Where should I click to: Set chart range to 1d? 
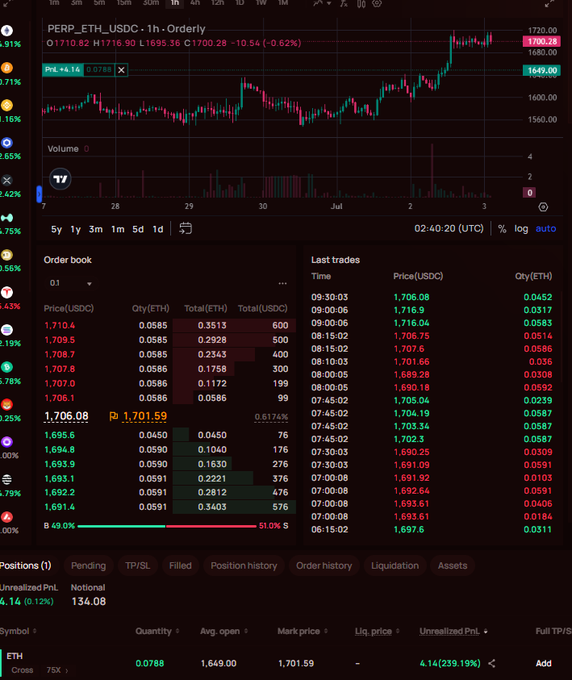[x=158, y=229]
